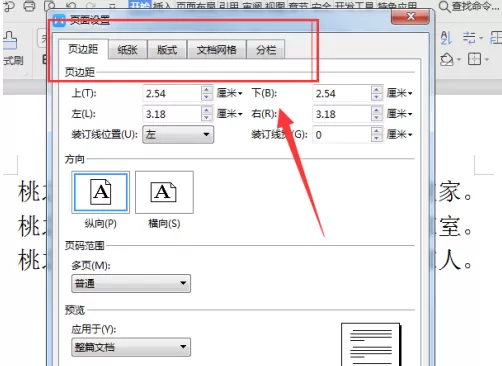Click document text ending with 室。
502x366 pixels.
tap(454, 227)
